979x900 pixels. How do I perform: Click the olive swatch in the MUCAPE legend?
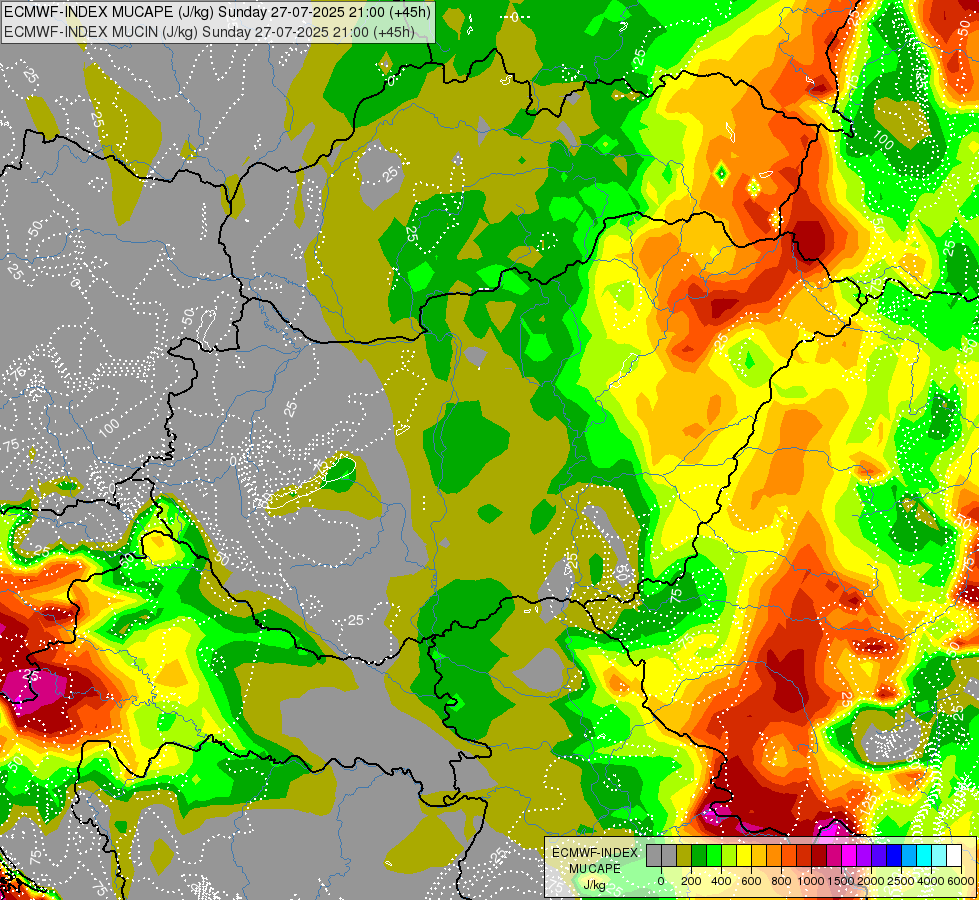coord(684,855)
